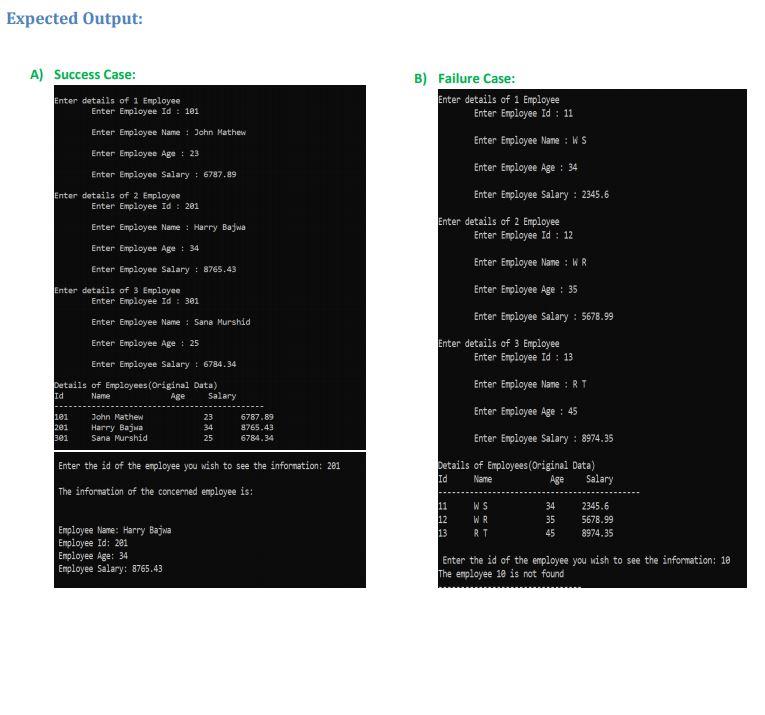Select line 'Enter Employee Salary : 8974.35'
Image resolution: width=765 pixels, height=715 pixels.
pos(544,438)
